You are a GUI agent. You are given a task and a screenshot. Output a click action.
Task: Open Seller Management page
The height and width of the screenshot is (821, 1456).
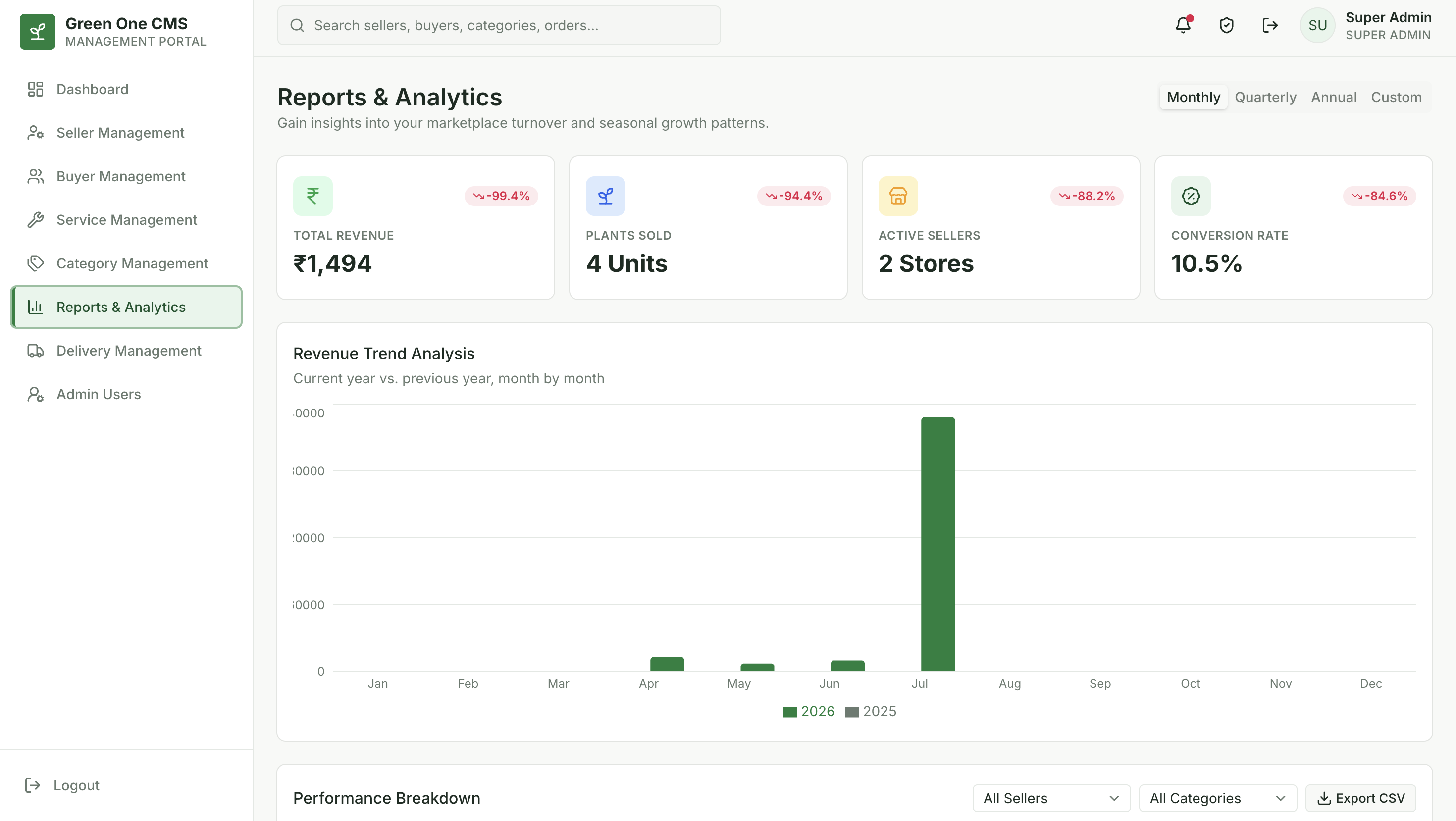tap(126, 133)
